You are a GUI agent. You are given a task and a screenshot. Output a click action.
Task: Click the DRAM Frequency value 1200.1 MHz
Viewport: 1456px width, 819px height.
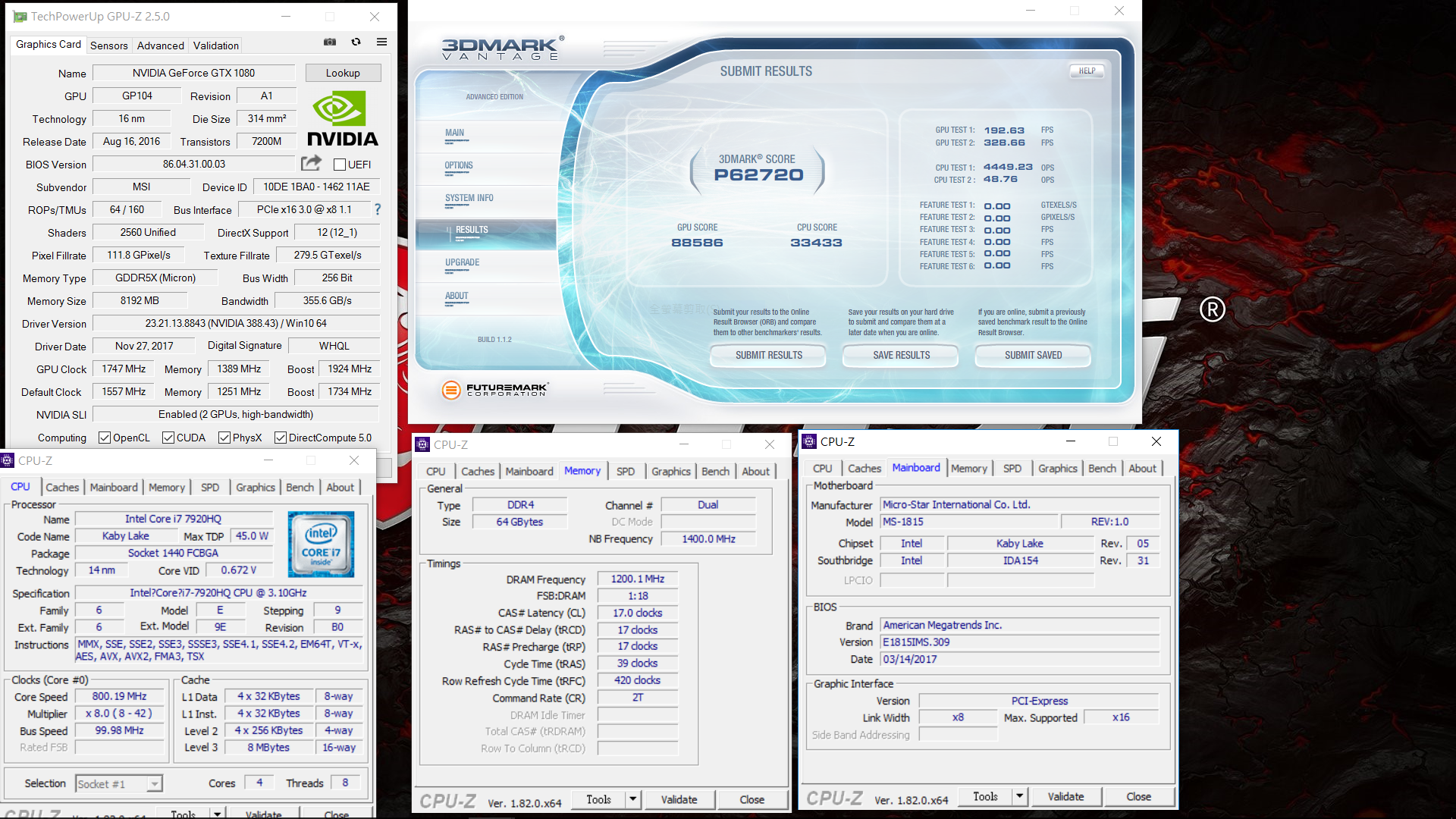click(638, 579)
